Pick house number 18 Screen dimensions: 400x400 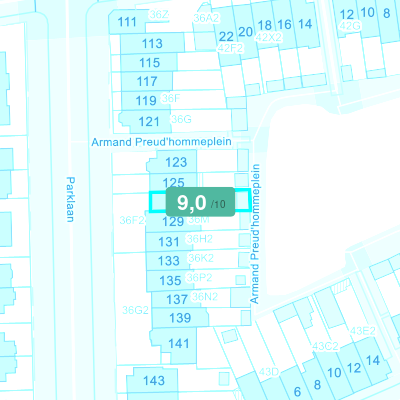265,25
